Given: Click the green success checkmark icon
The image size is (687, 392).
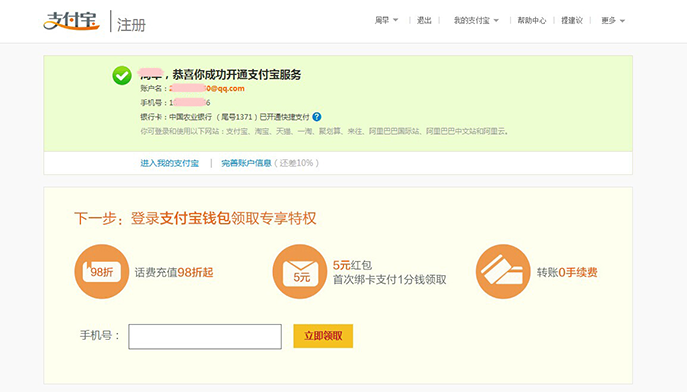Looking at the screenshot, I should pyautogui.click(x=122, y=75).
